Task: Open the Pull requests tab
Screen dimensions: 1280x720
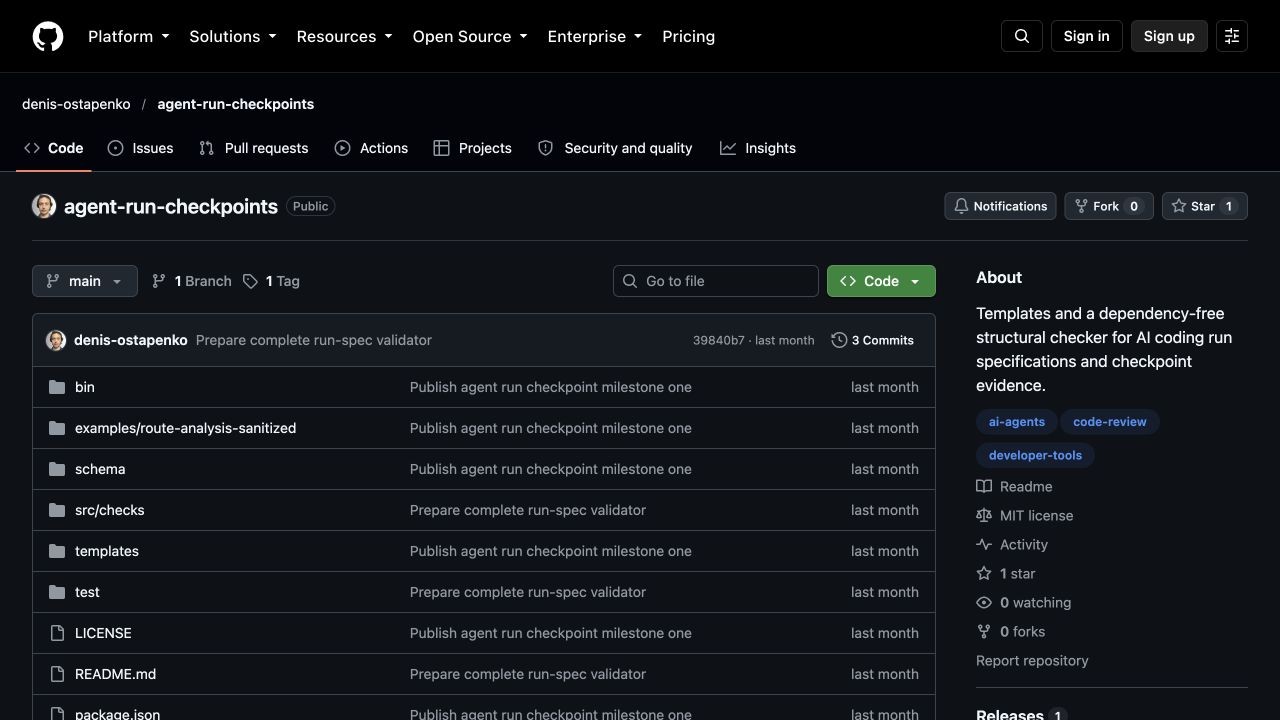Action: click(254, 148)
